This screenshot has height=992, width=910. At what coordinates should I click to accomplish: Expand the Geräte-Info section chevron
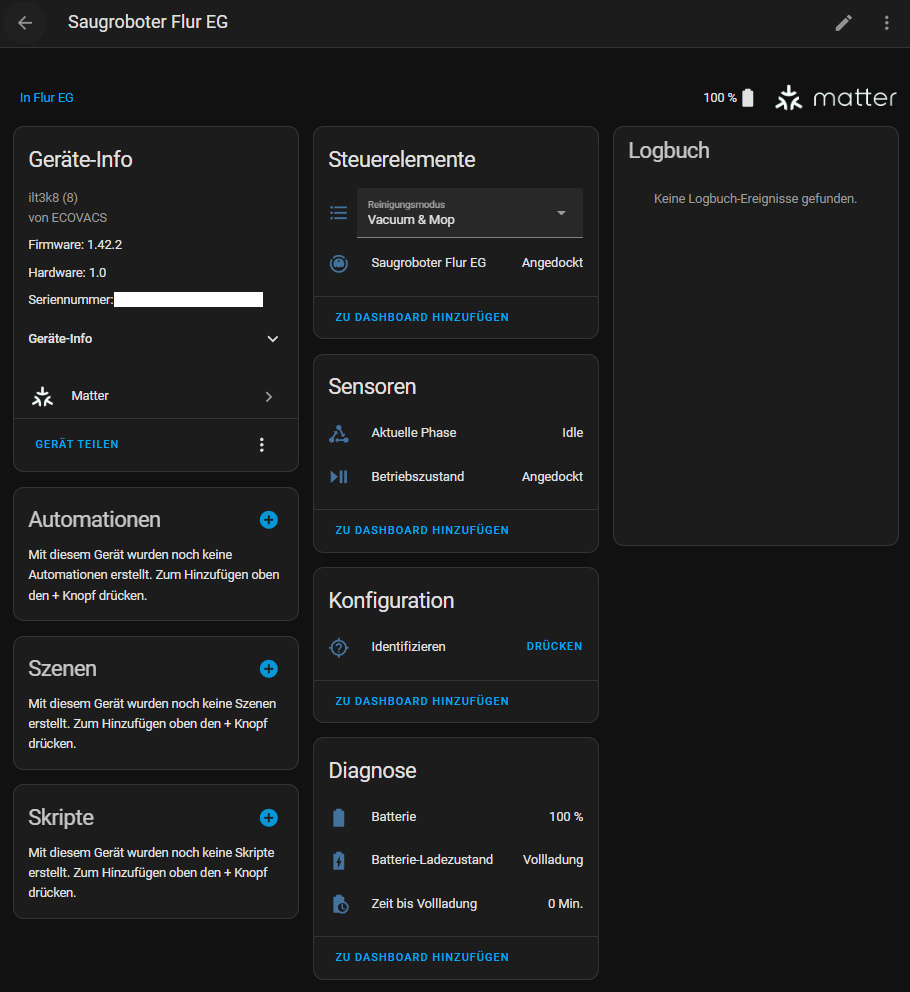click(273, 339)
